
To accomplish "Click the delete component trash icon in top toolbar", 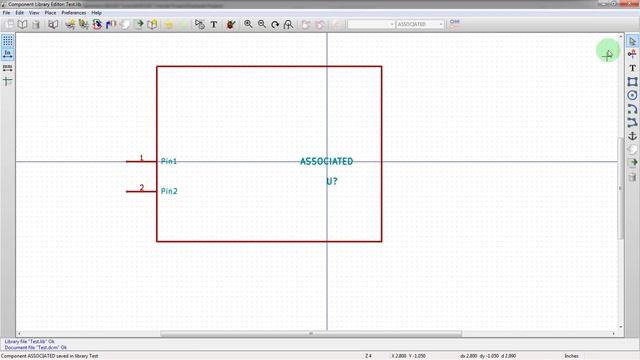I will pos(36,24).
